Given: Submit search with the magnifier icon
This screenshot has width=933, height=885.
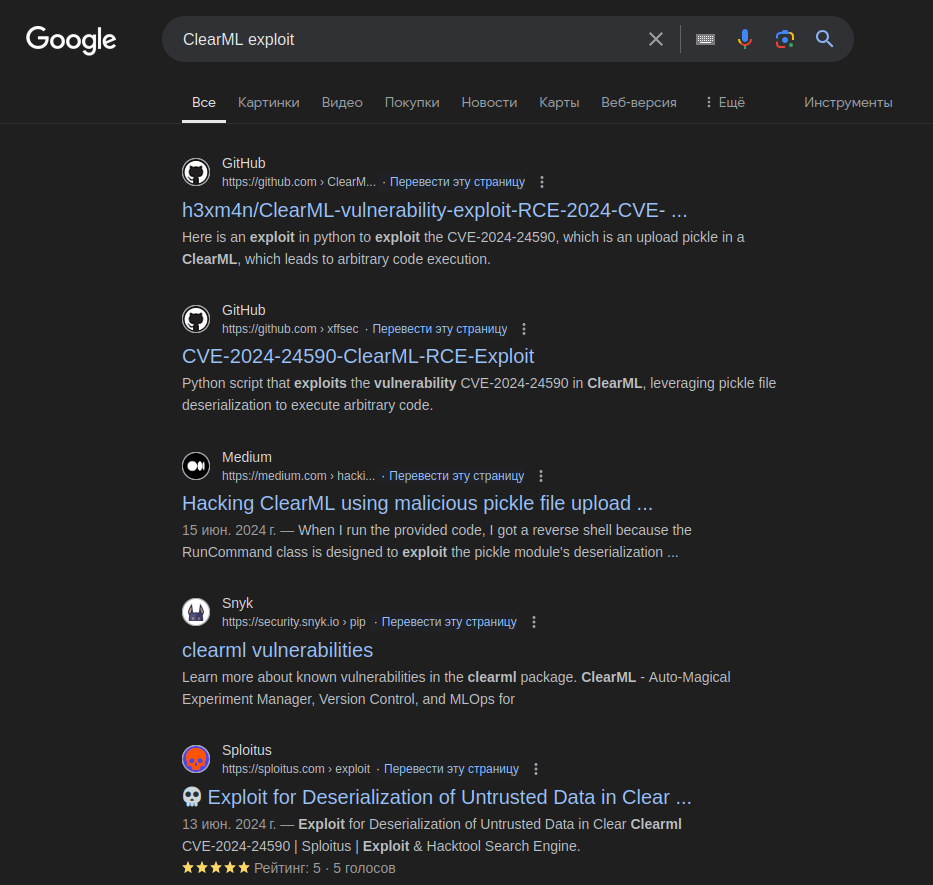Looking at the screenshot, I should (x=824, y=39).
